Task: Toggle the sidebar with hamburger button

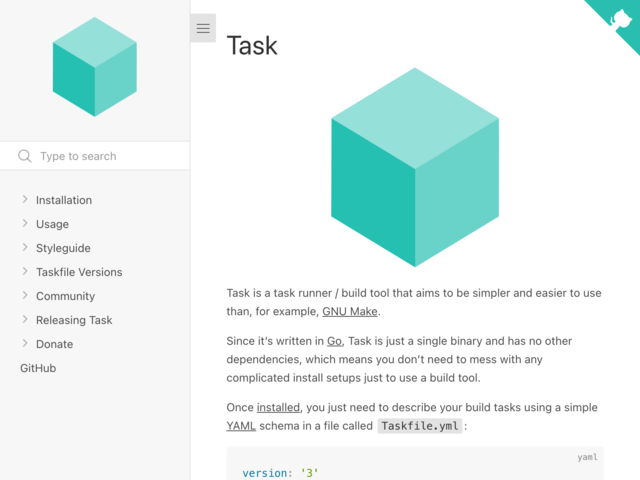Action: coord(203,28)
